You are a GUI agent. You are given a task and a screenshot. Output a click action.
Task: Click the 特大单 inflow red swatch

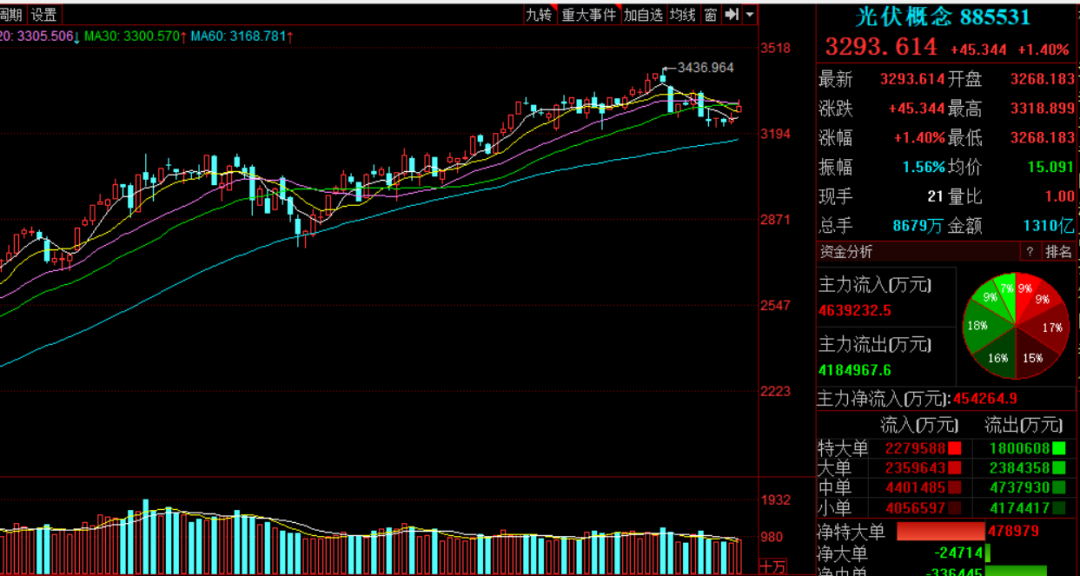[x=955, y=449]
